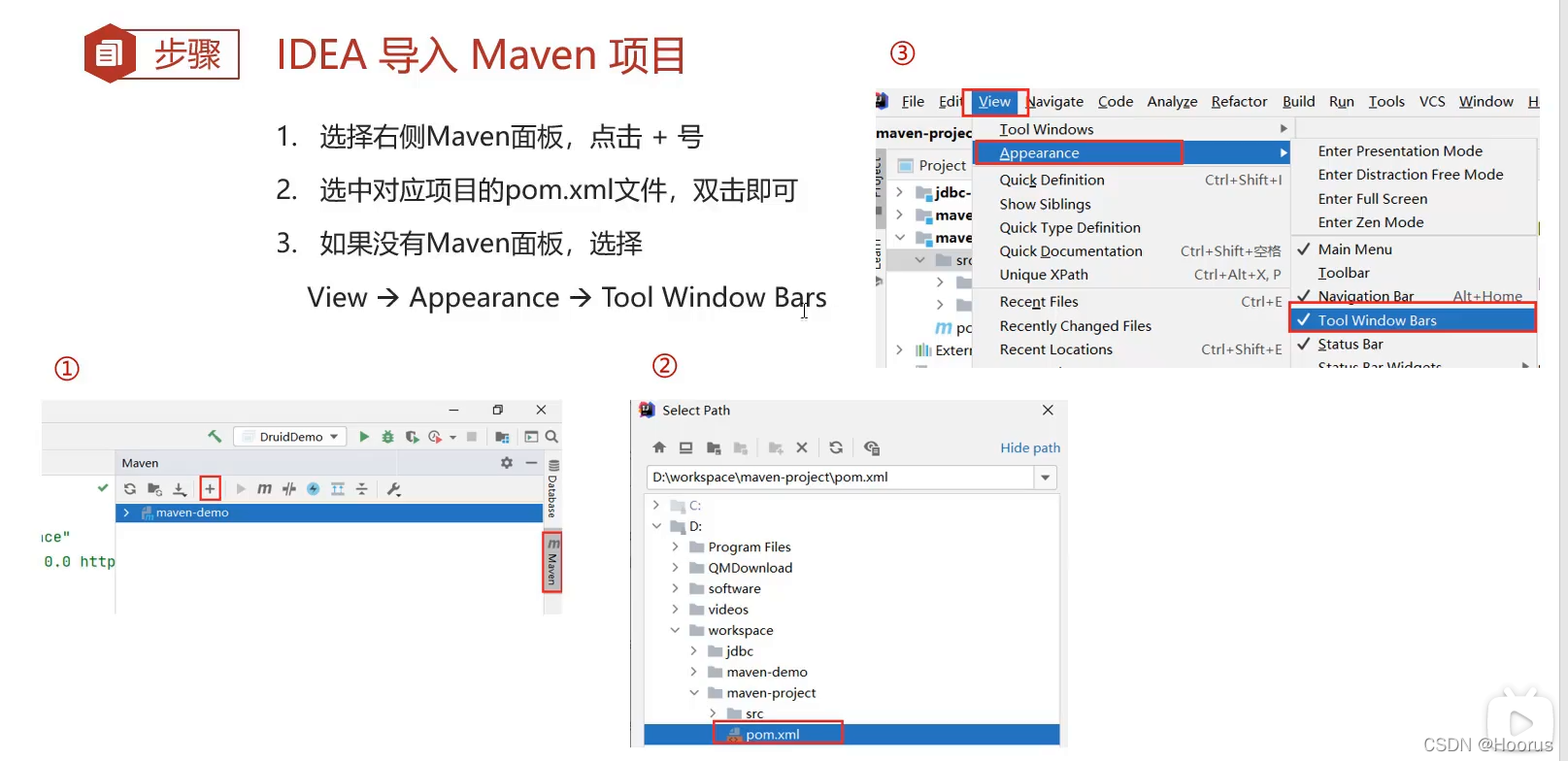Click the Profiler clock run icon

tap(435, 437)
